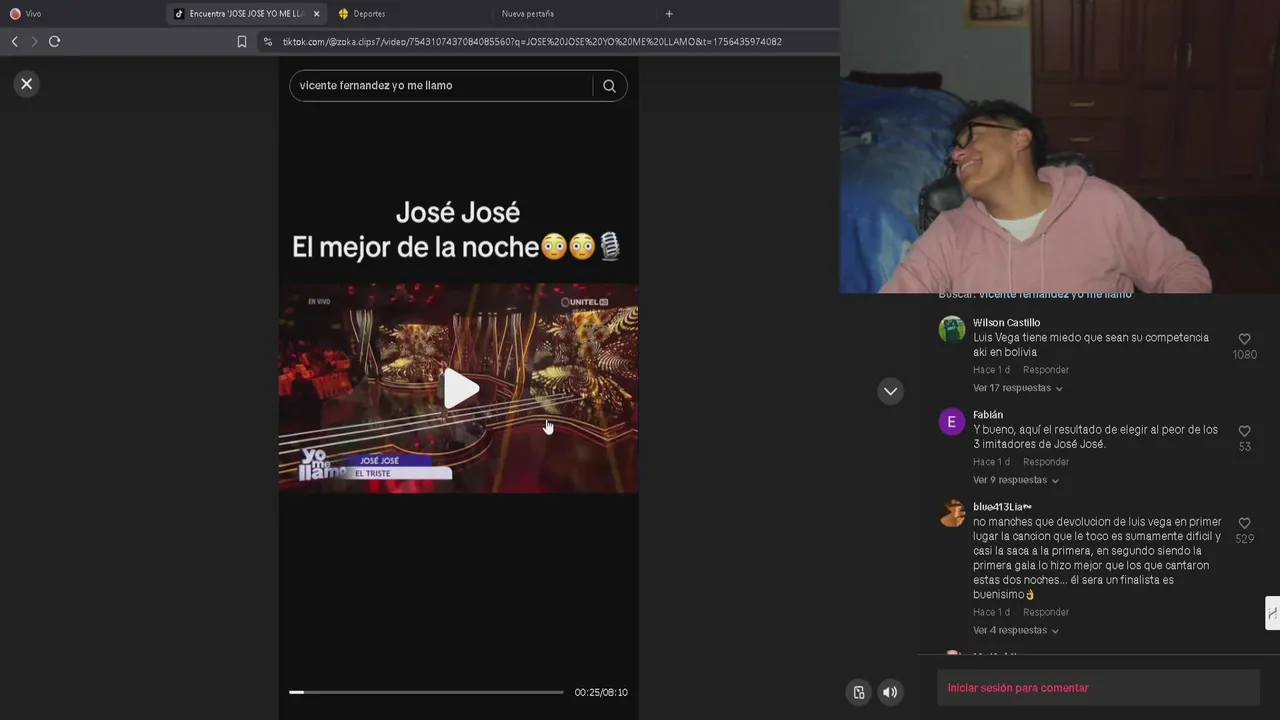Toggle the auto-scroll icon beside the volume button
1280x720 pixels.
859,692
